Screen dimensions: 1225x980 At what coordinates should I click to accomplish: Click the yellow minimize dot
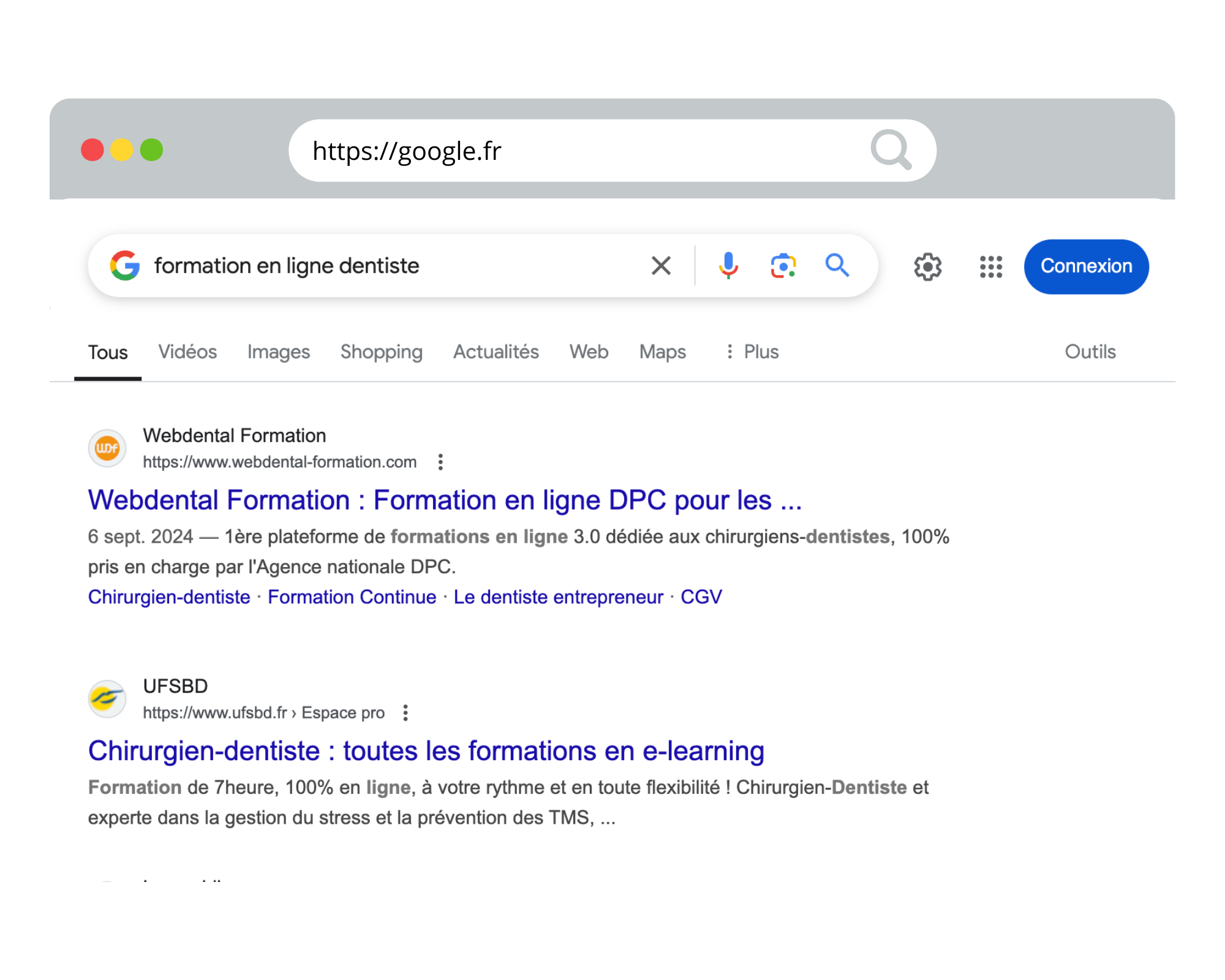(122, 150)
